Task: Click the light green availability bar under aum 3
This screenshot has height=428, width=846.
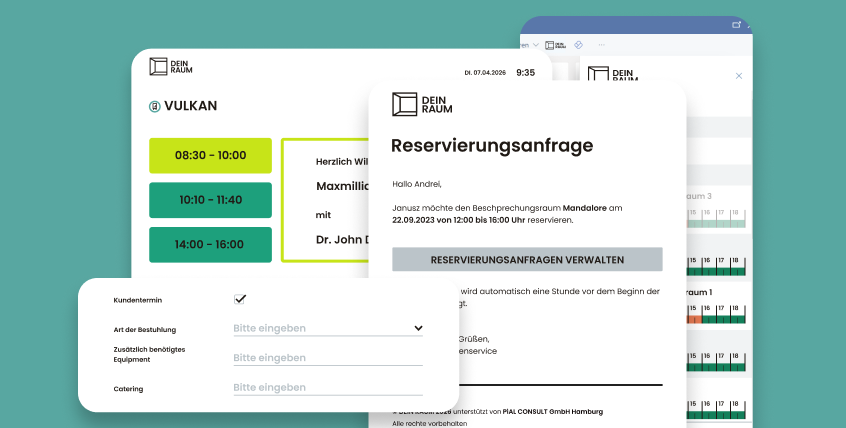Action: click(716, 223)
